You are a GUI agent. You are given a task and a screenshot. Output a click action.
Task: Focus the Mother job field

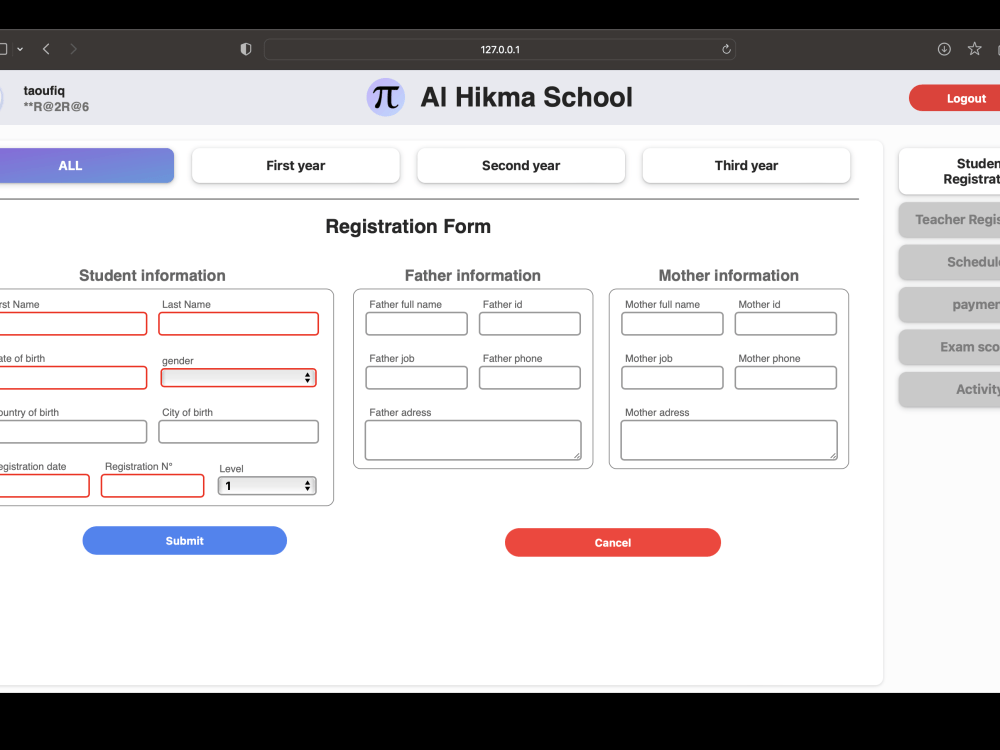[x=672, y=378]
